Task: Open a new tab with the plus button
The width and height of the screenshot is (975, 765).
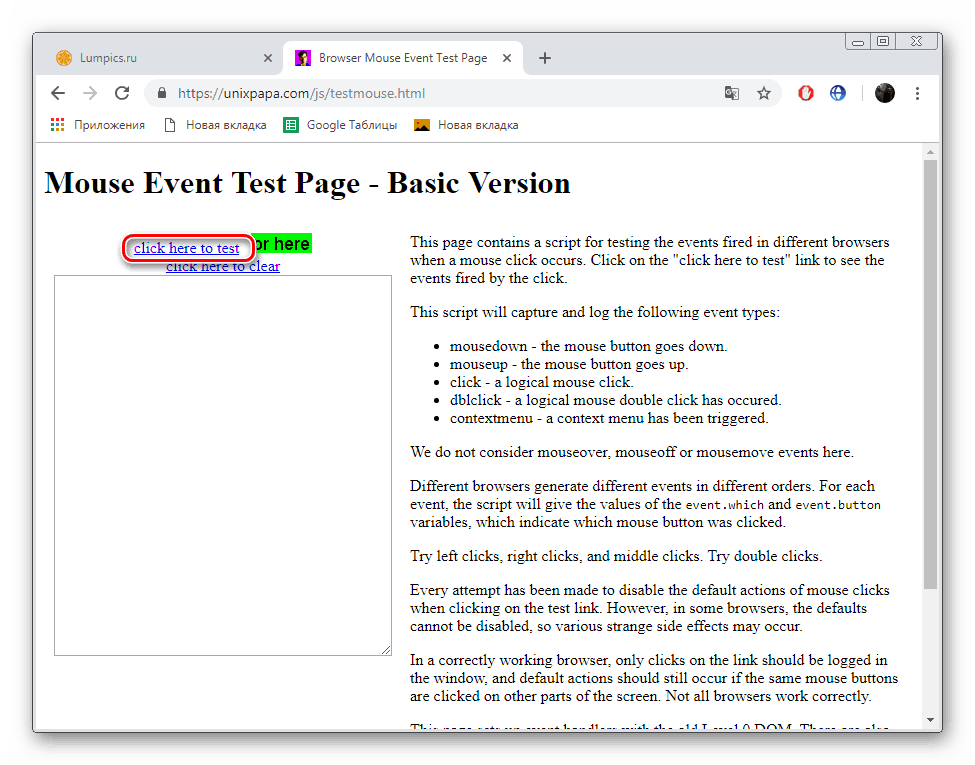Action: click(x=544, y=58)
